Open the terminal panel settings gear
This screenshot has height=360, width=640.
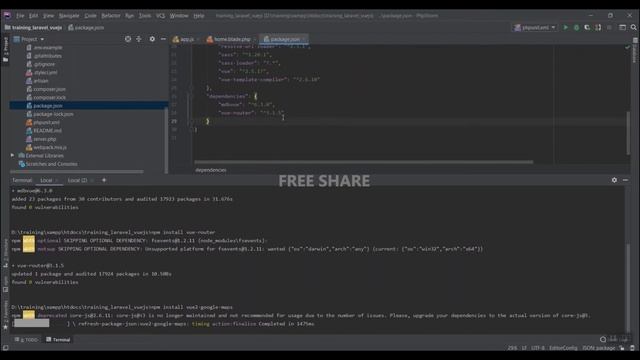[x=614, y=180]
